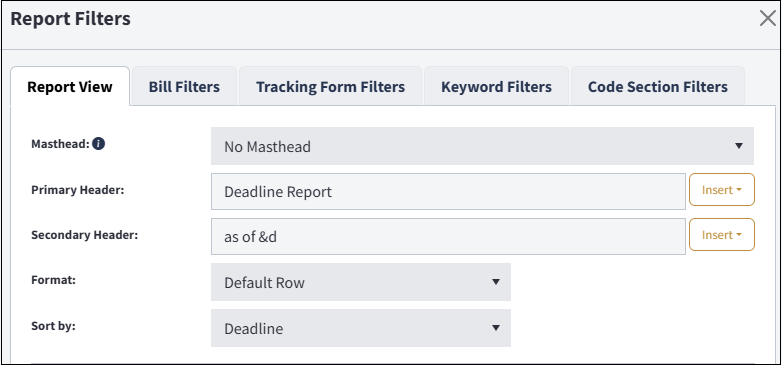
Task: Close the Report Filters dialog
Action: [x=768, y=18]
